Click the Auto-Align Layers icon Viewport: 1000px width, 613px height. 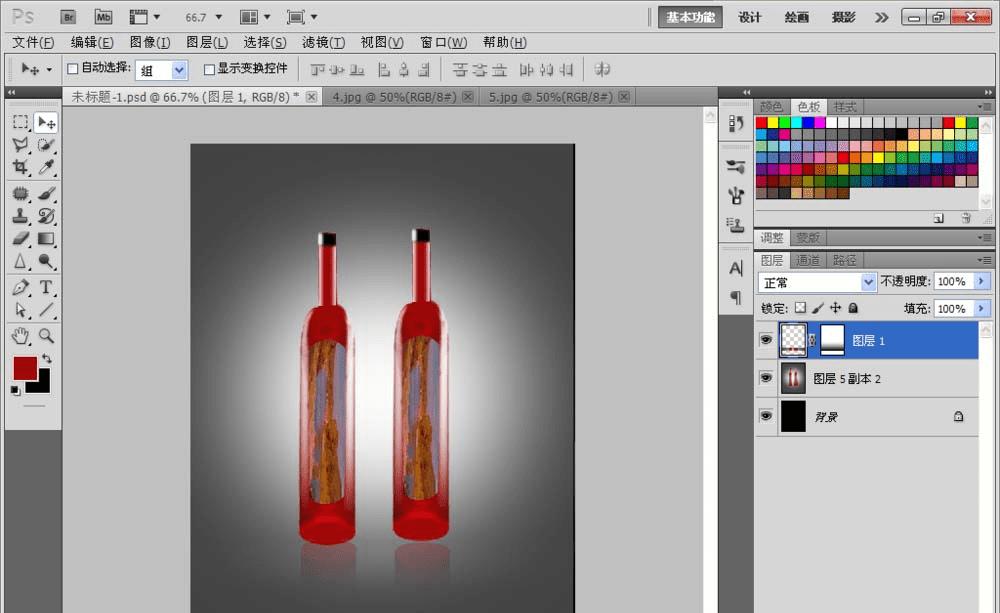tap(602, 69)
